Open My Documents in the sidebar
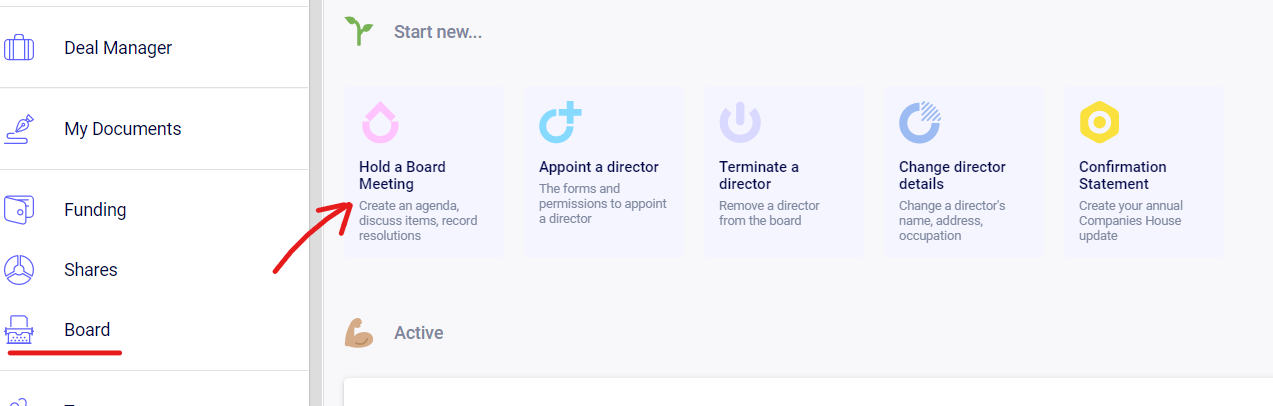1273x406 pixels. point(122,129)
